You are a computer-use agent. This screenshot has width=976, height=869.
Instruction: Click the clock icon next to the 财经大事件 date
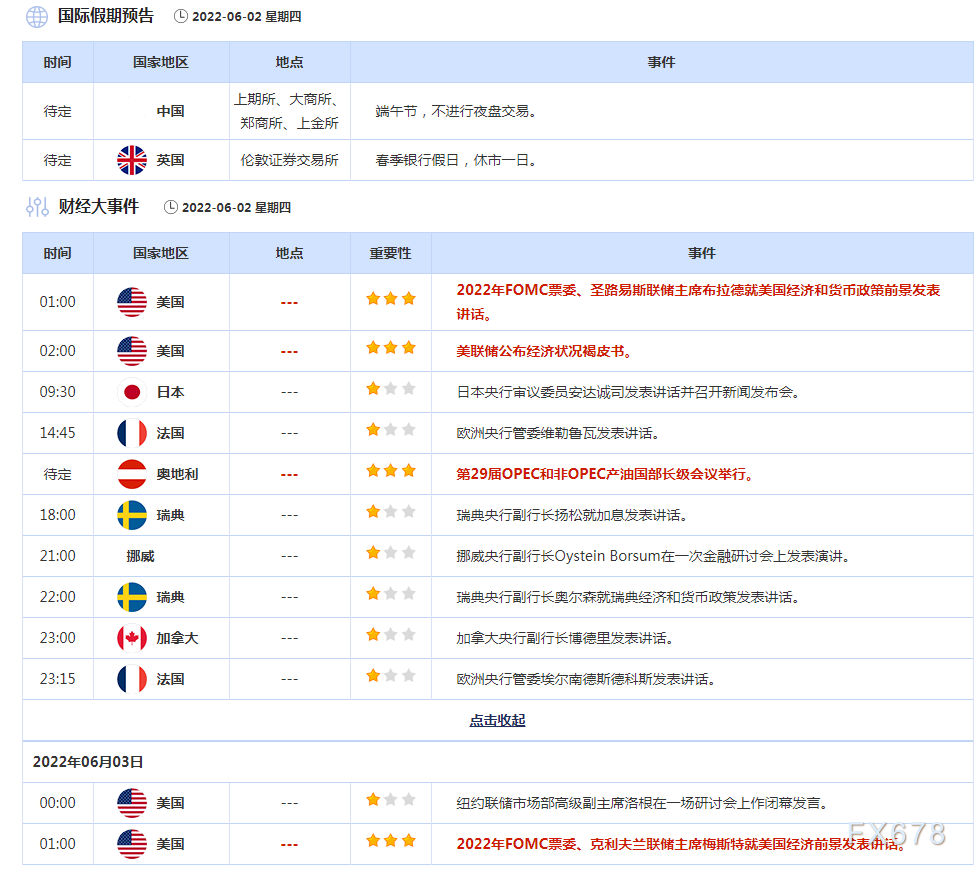pyautogui.click(x=171, y=207)
